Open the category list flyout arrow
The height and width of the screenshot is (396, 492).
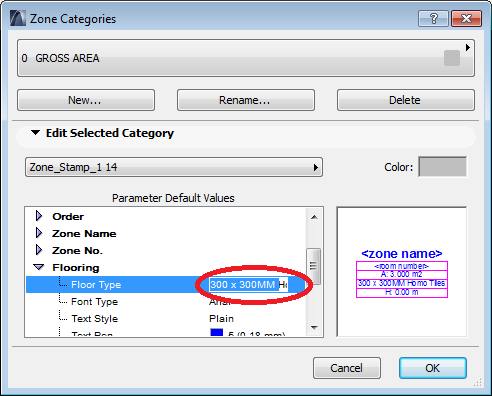coord(468,48)
